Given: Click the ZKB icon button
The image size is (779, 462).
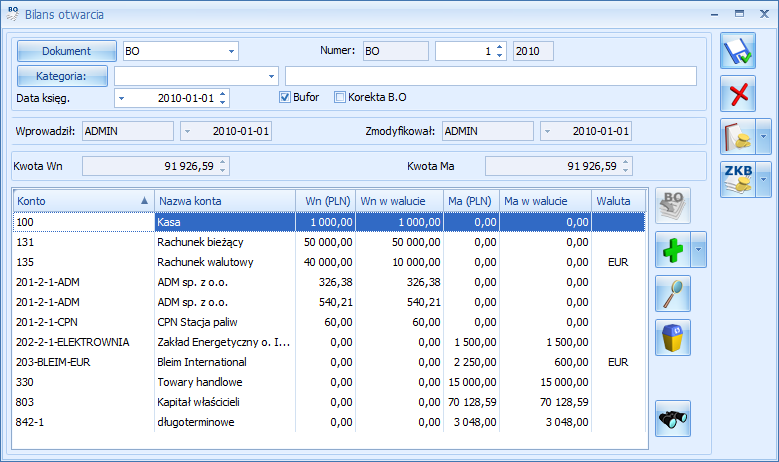Looking at the screenshot, I should click(x=738, y=179).
